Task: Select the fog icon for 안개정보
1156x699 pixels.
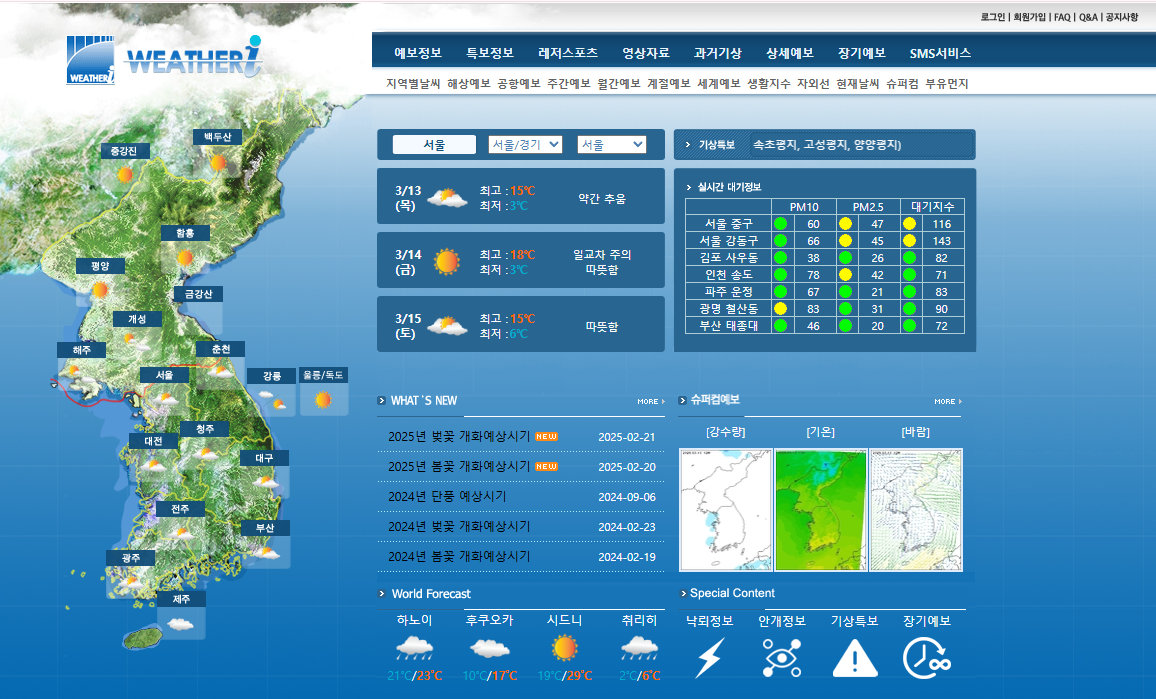Action: [781, 655]
